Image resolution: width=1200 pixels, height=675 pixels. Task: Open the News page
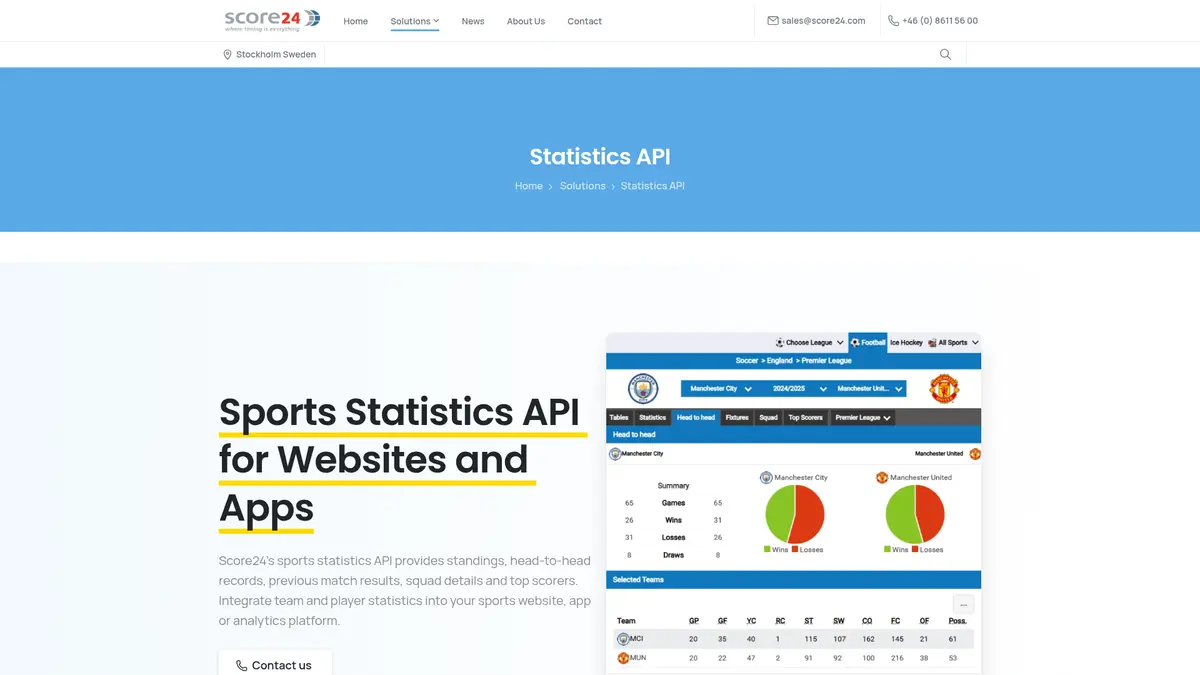click(x=473, y=21)
